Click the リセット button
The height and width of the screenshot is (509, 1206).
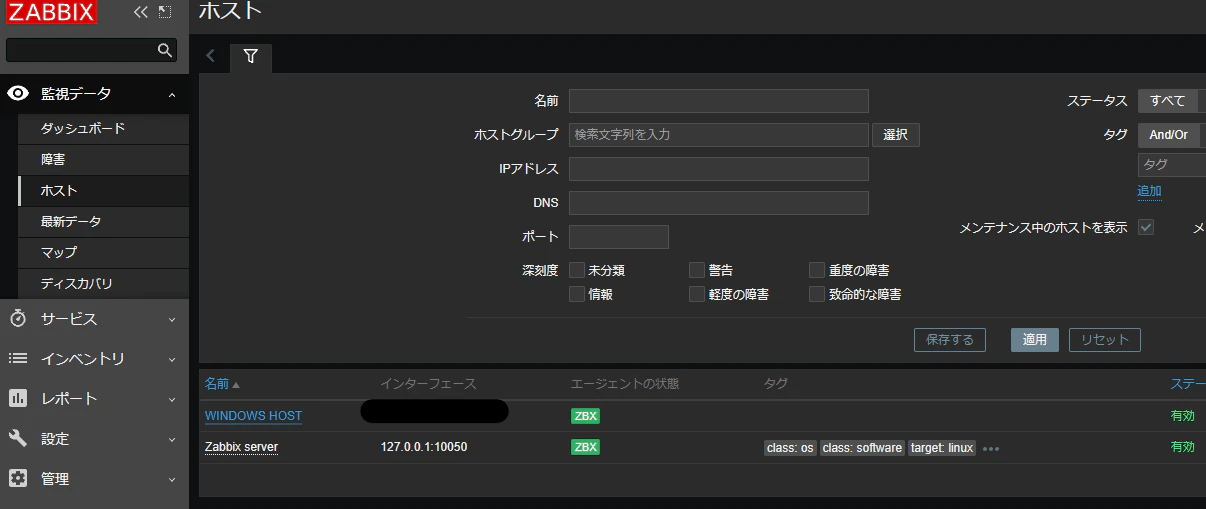(x=1105, y=340)
